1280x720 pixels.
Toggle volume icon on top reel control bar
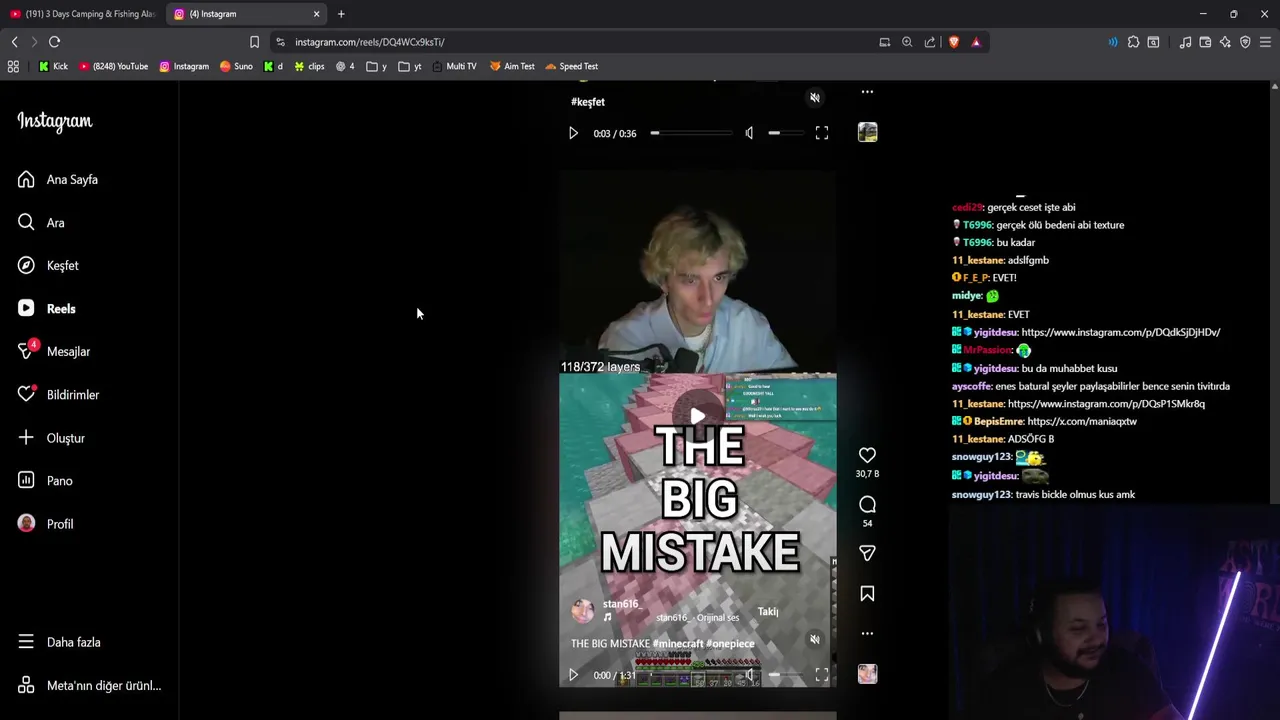tap(749, 133)
